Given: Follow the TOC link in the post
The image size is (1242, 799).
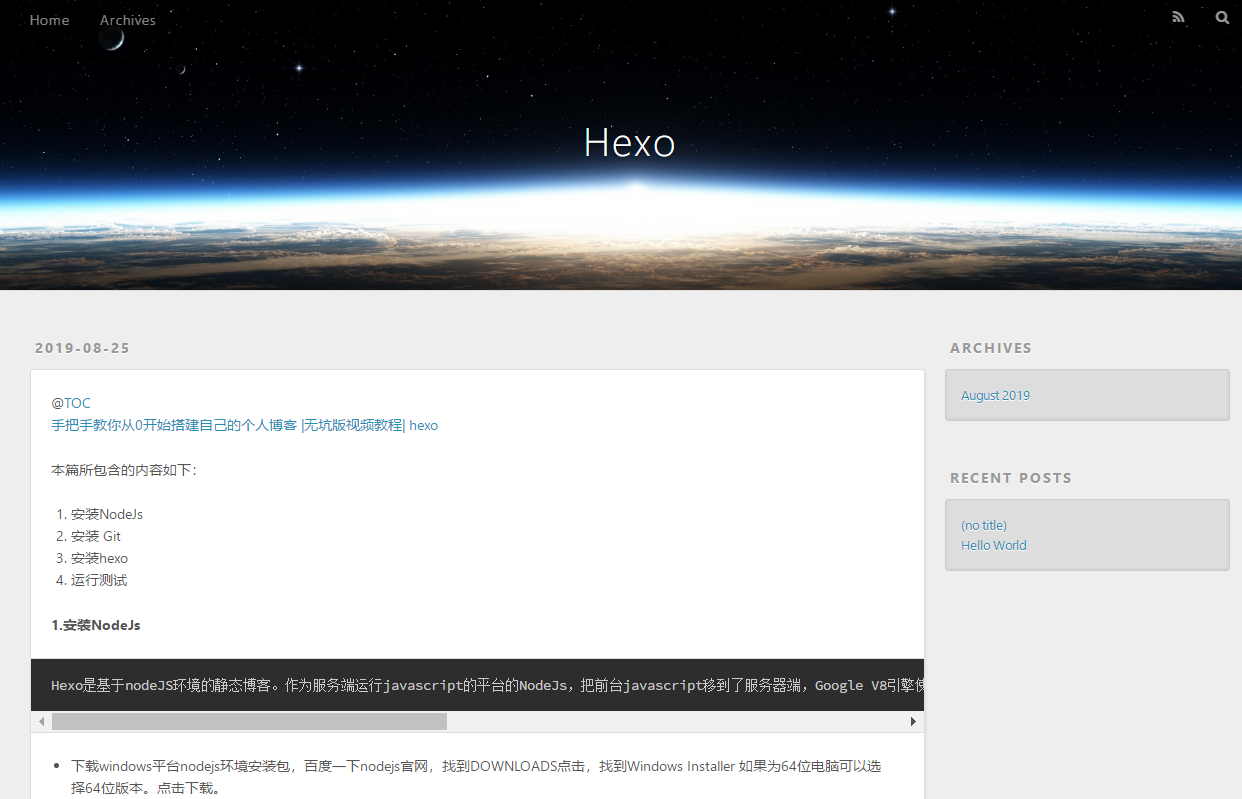Looking at the screenshot, I should (x=78, y=403).
